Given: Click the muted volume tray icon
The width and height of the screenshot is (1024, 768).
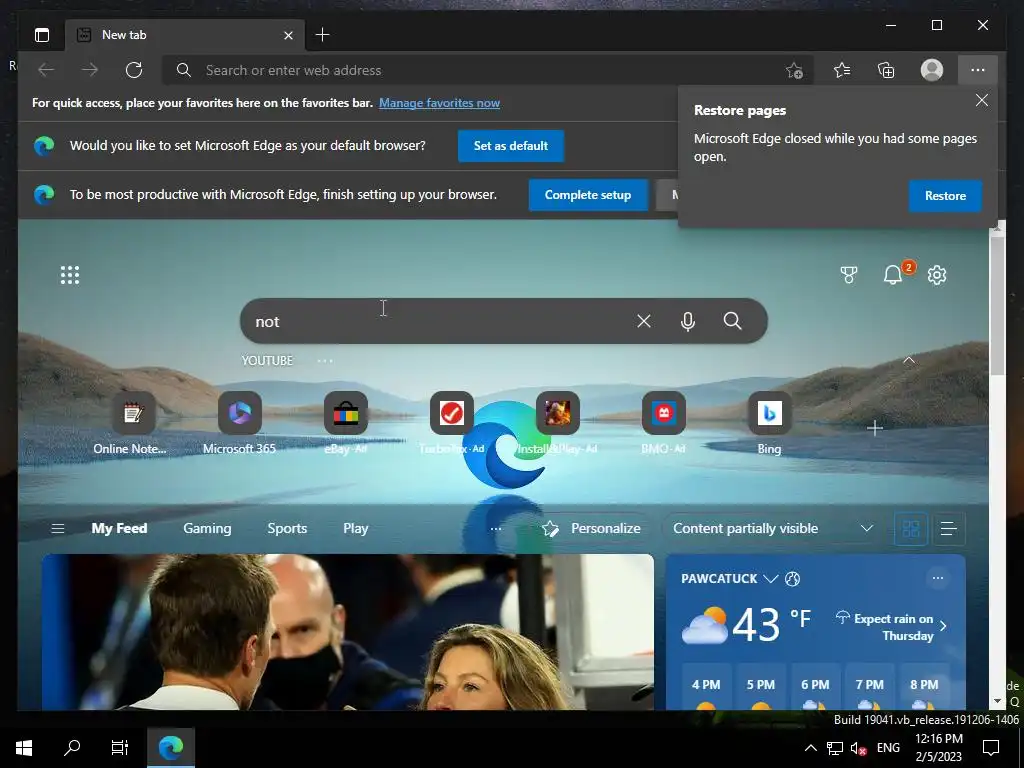Looking at the screenshot, I should tap(857, 748).
